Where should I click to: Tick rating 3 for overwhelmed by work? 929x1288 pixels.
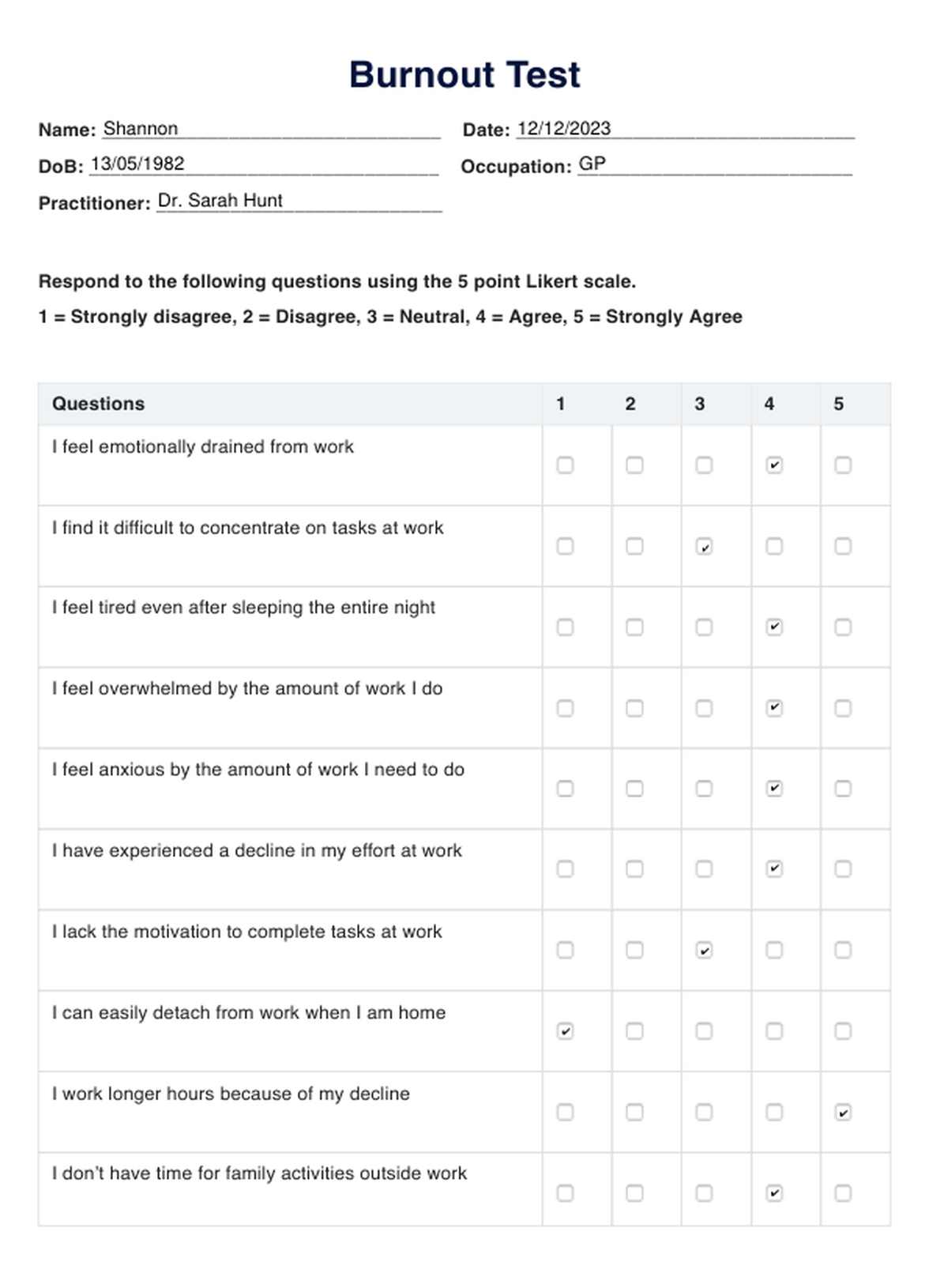[x=704, y=708]
